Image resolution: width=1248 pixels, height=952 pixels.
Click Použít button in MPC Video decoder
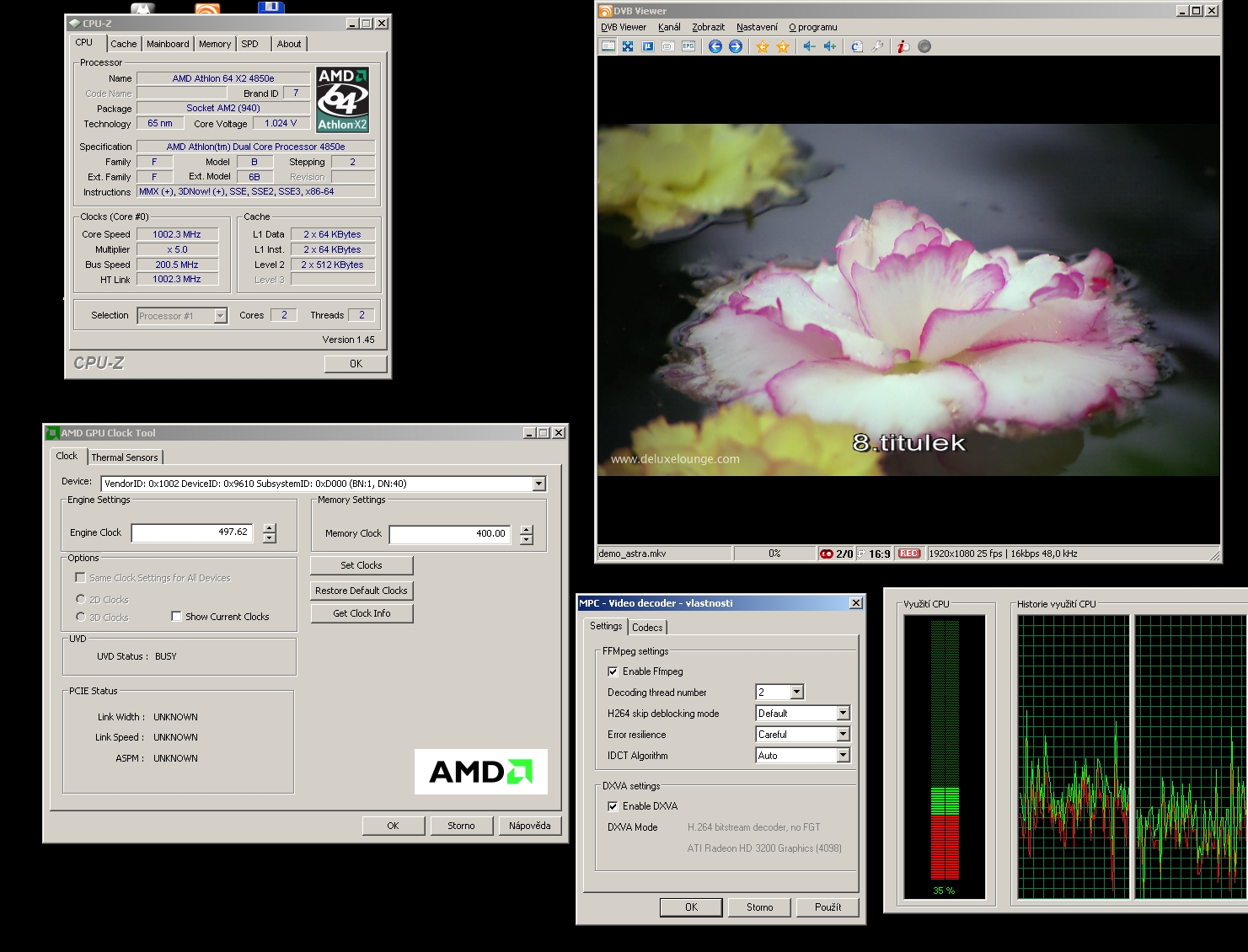pyautogui.click(x=828, y=907)
